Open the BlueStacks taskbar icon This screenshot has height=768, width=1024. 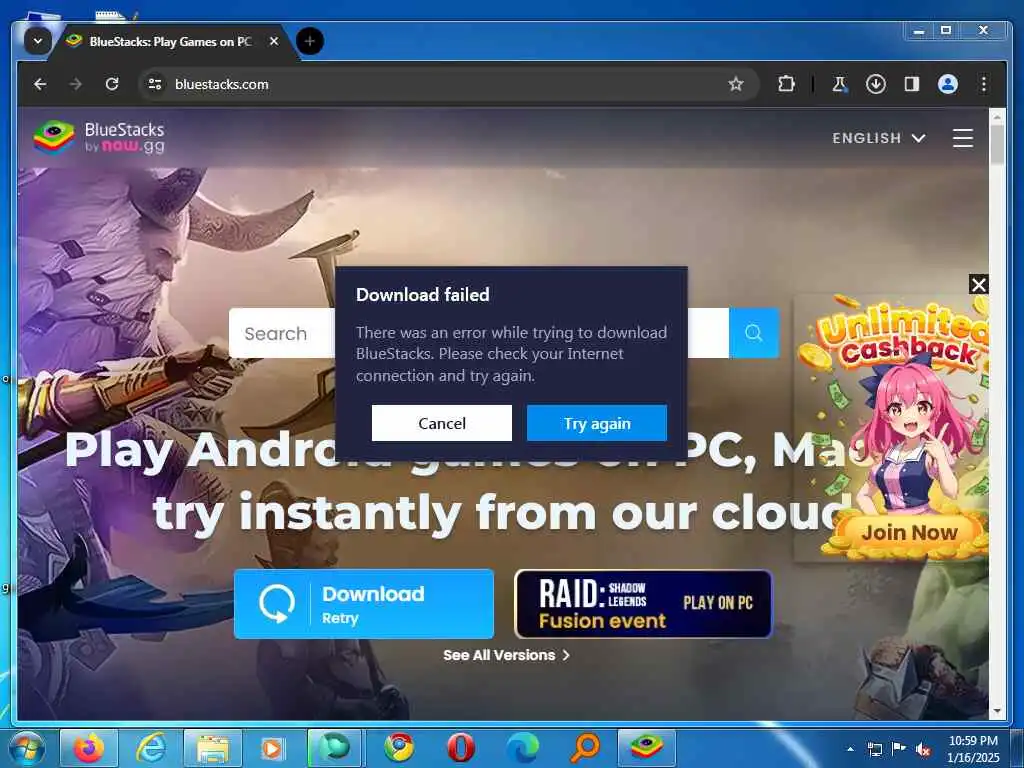(x=647, y=748)
